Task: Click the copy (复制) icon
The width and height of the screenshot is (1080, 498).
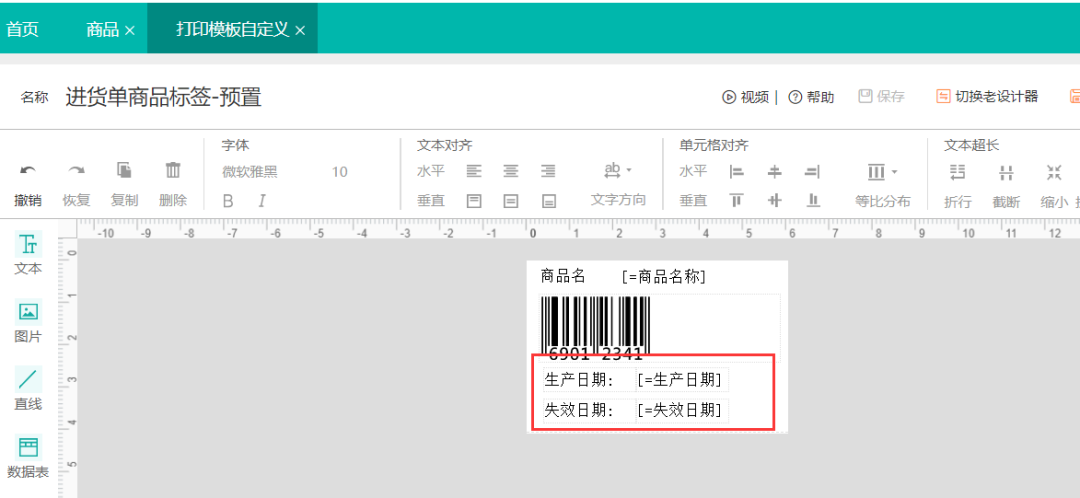Action: (124, 171)
